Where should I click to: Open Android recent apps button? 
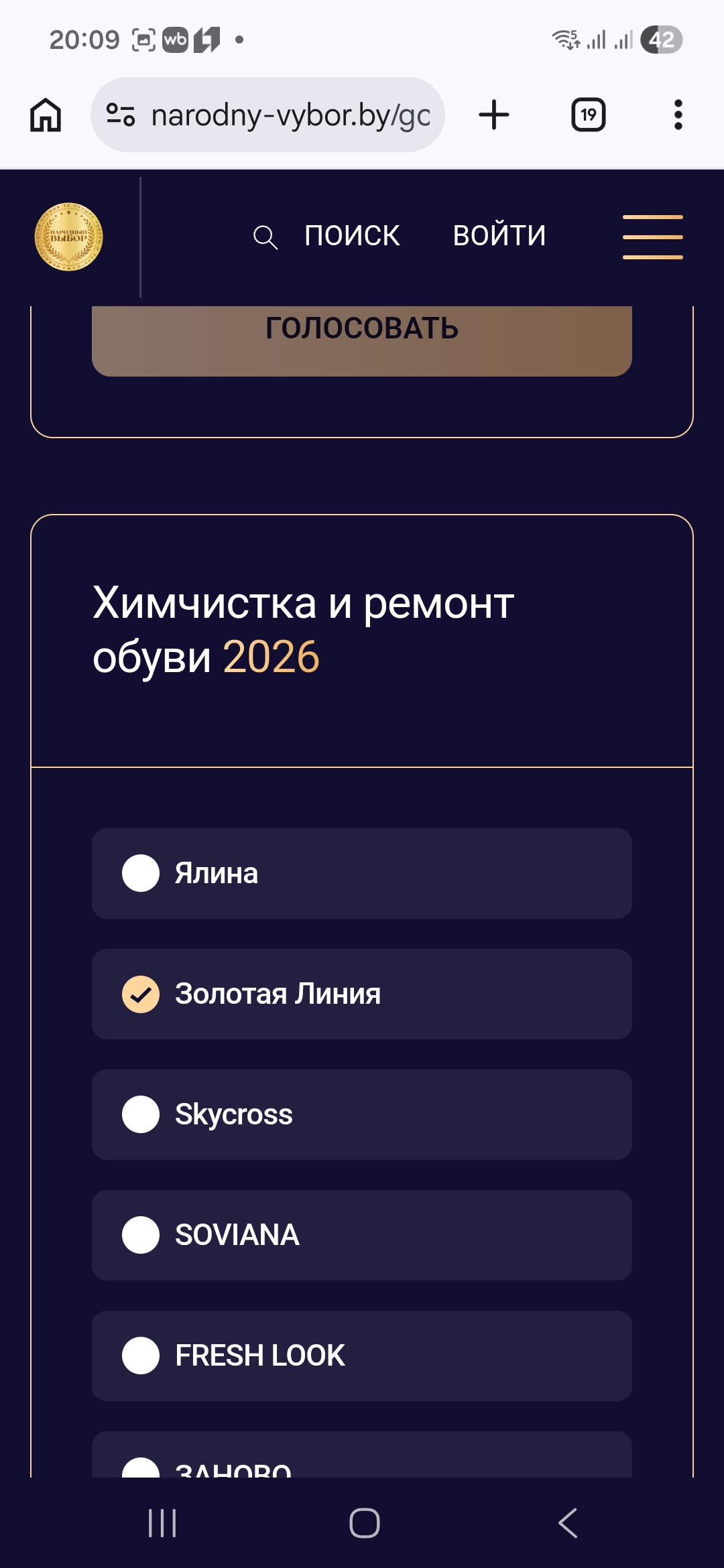tap(162, 1523)
